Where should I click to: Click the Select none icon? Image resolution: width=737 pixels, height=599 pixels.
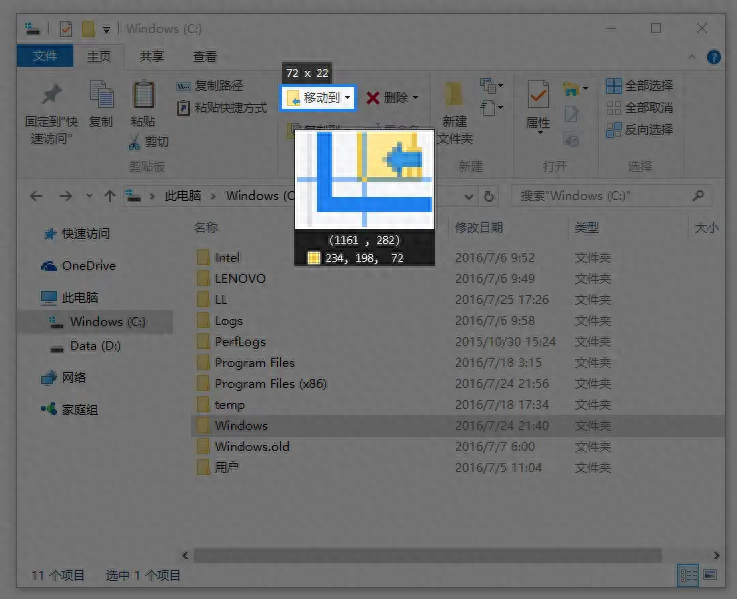[x=613, y=108]
